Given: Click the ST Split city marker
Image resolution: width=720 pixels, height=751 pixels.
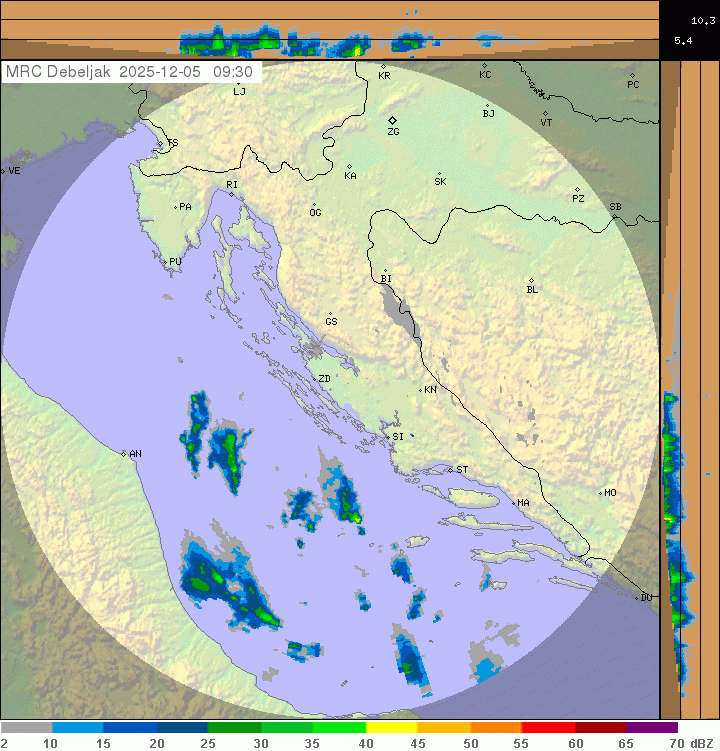Looking at the screenshot, I should click(450, 470).
